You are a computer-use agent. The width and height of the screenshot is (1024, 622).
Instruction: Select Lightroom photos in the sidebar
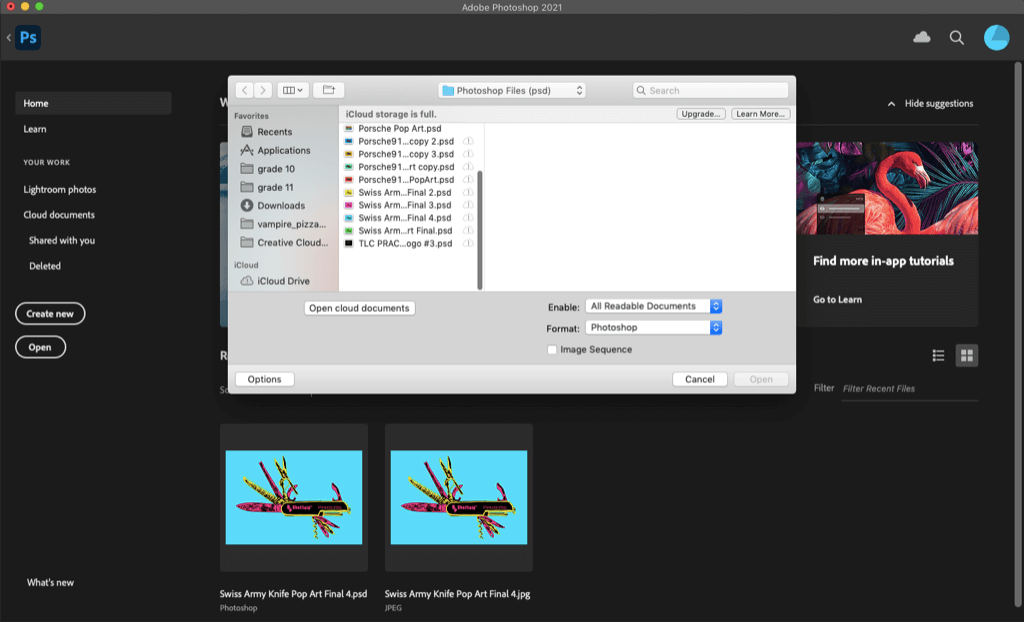[60, 189]
